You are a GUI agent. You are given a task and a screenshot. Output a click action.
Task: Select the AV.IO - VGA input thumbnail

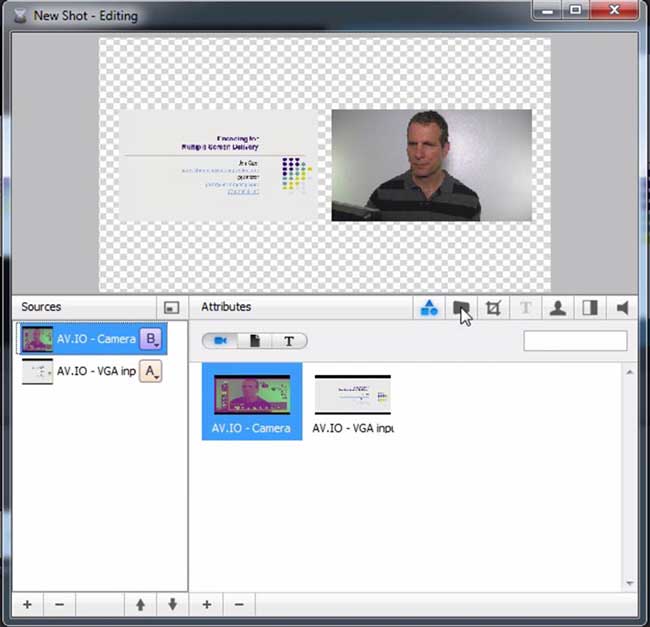352,395
